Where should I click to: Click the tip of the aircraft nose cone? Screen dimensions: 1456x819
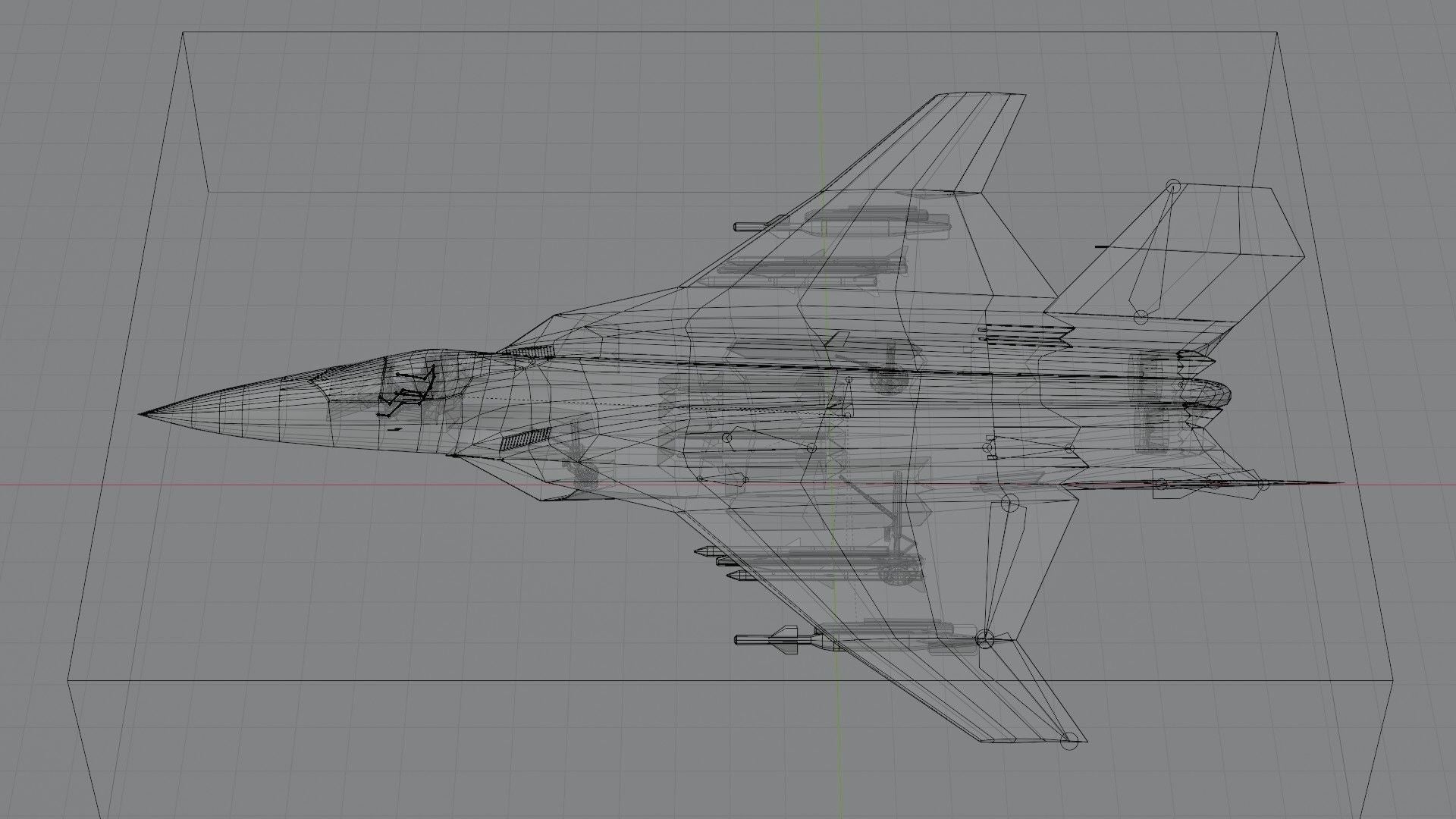click(x=142, y=414)
